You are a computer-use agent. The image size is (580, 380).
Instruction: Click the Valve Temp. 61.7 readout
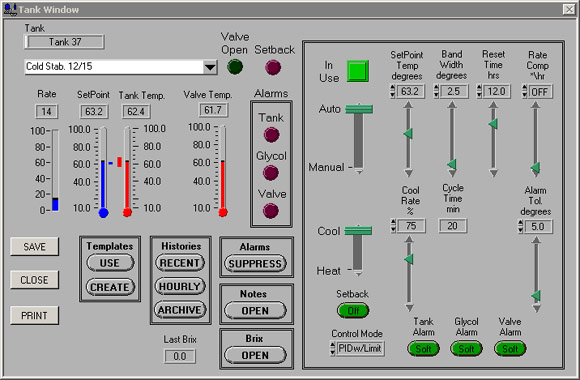pos(213,110)
